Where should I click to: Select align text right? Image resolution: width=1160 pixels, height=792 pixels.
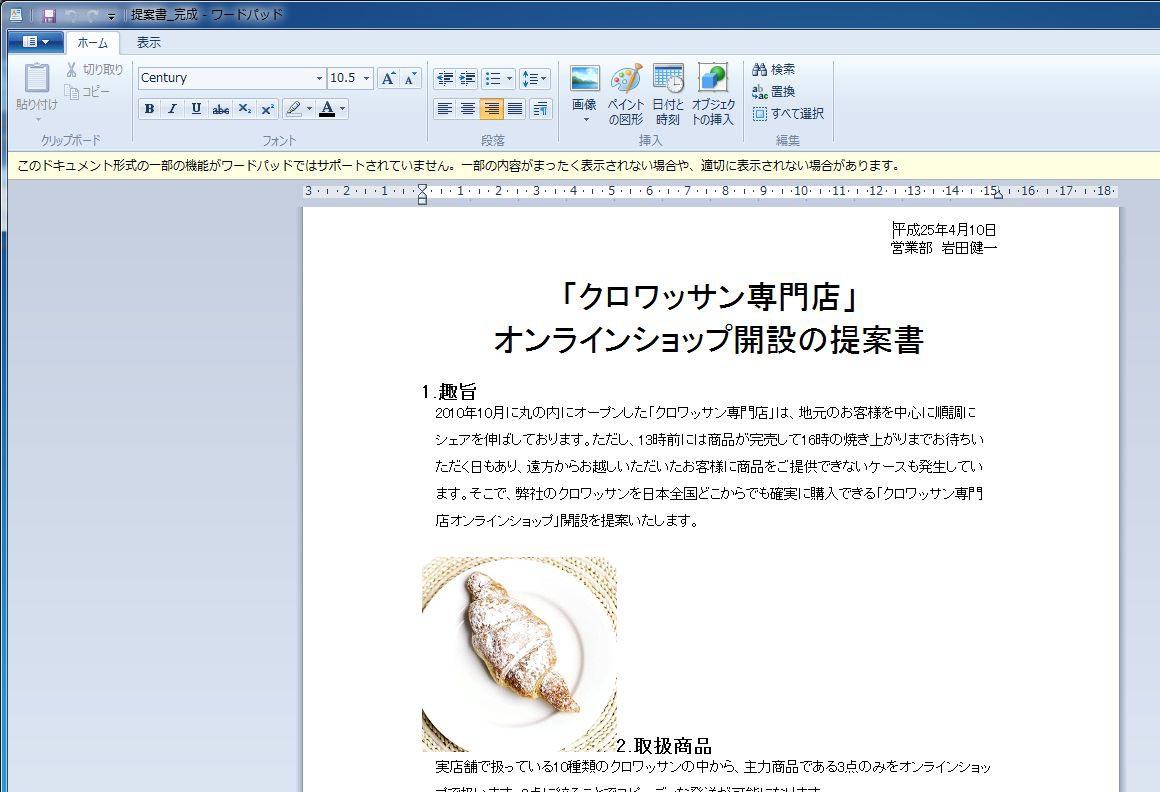click(x=491, y=109)
